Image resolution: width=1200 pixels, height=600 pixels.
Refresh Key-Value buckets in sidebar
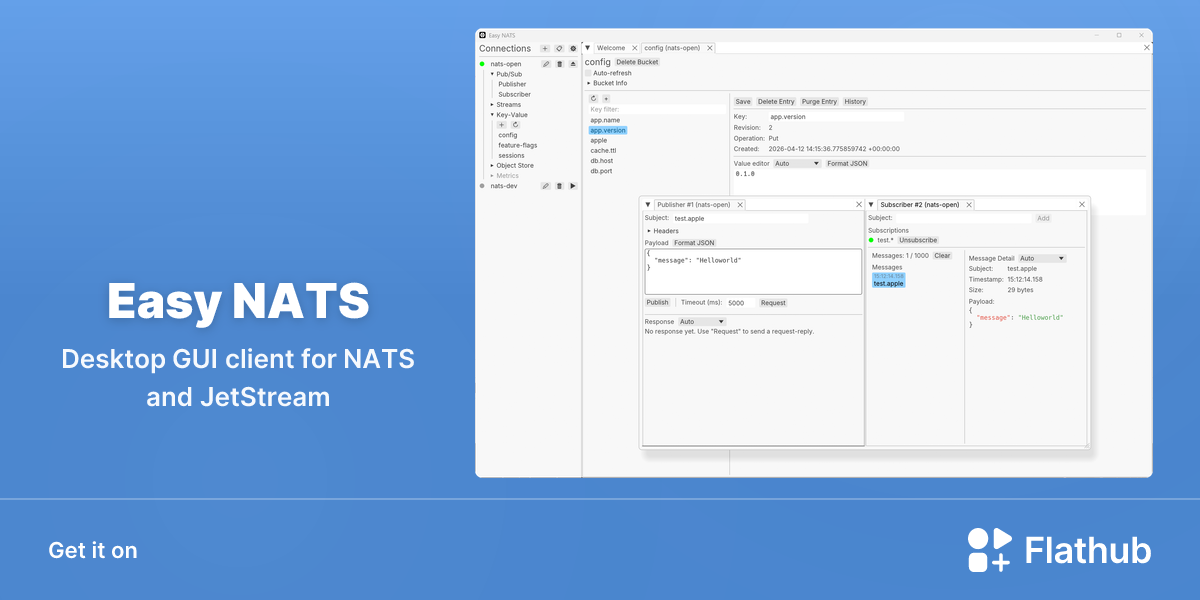click(515, 125)
